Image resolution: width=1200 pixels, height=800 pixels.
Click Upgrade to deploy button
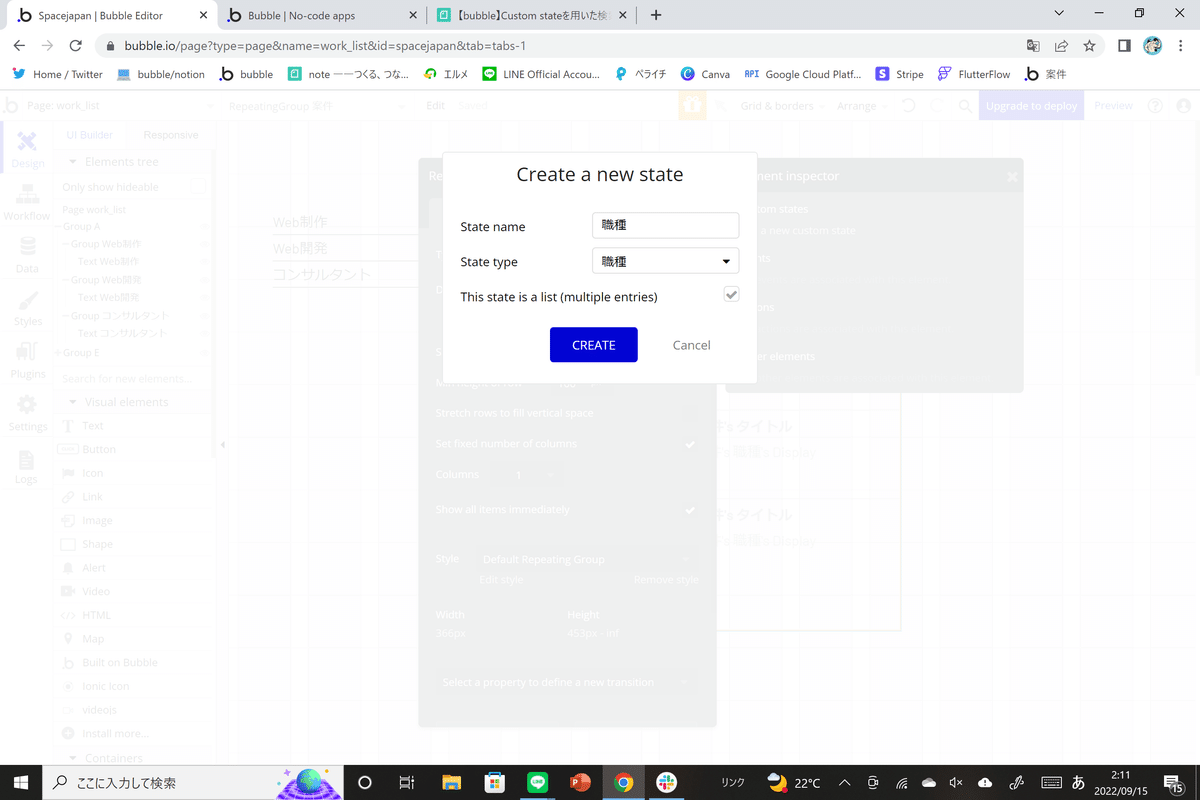1031,106
